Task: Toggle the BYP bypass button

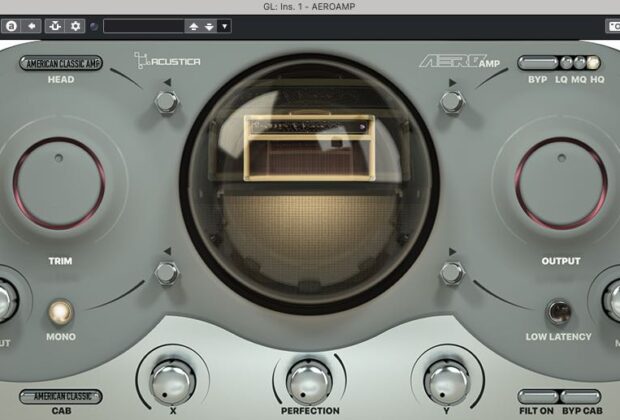Action: [x=537, y=62]
